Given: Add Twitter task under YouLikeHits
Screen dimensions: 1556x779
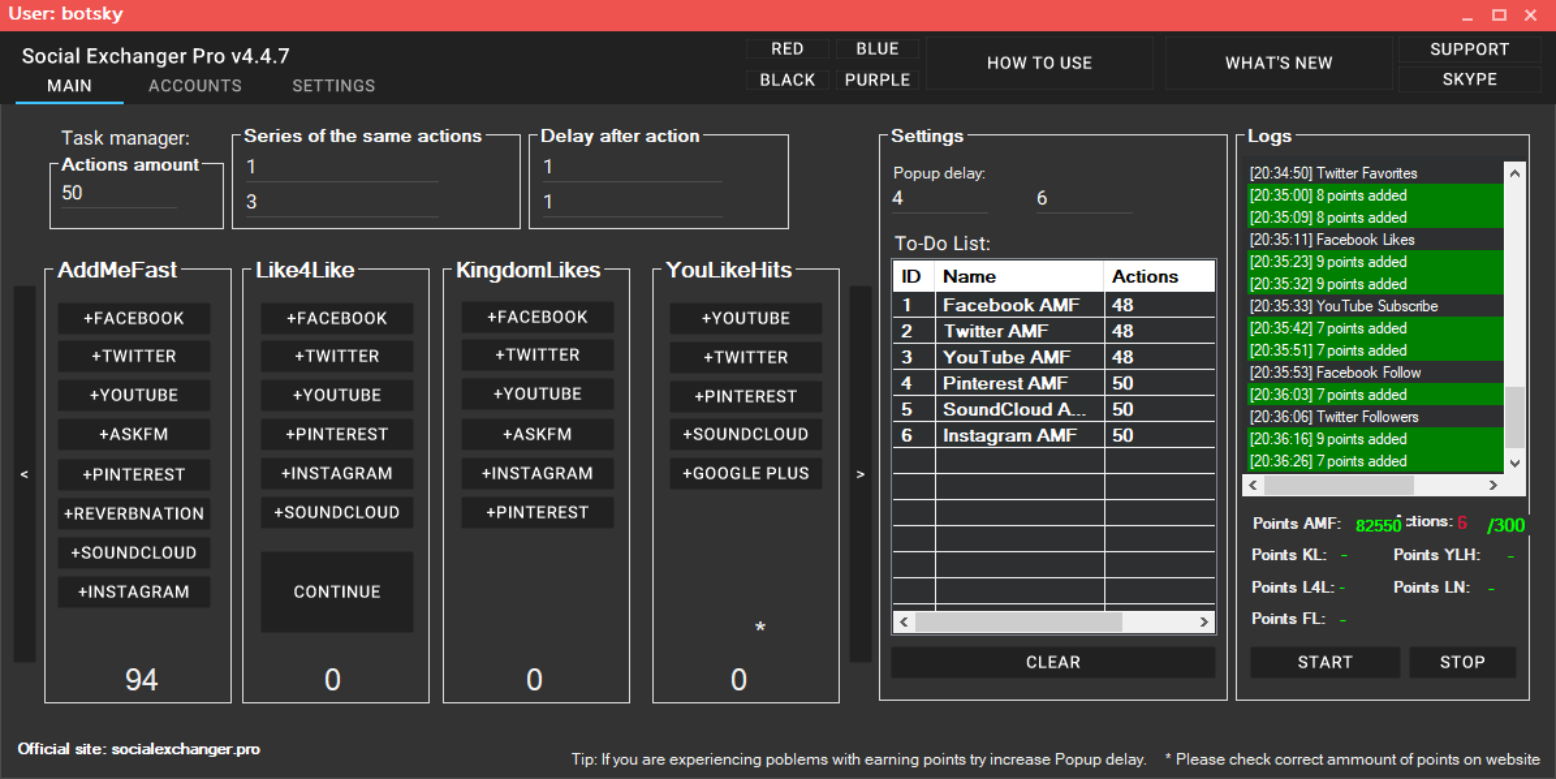Looking at the screenshot, I should click(746, 357).
